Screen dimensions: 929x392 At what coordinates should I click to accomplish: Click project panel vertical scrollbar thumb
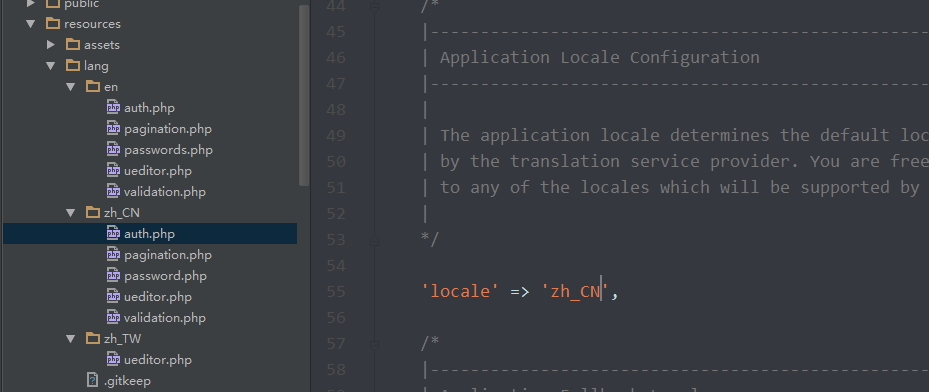tap(304, 95)
